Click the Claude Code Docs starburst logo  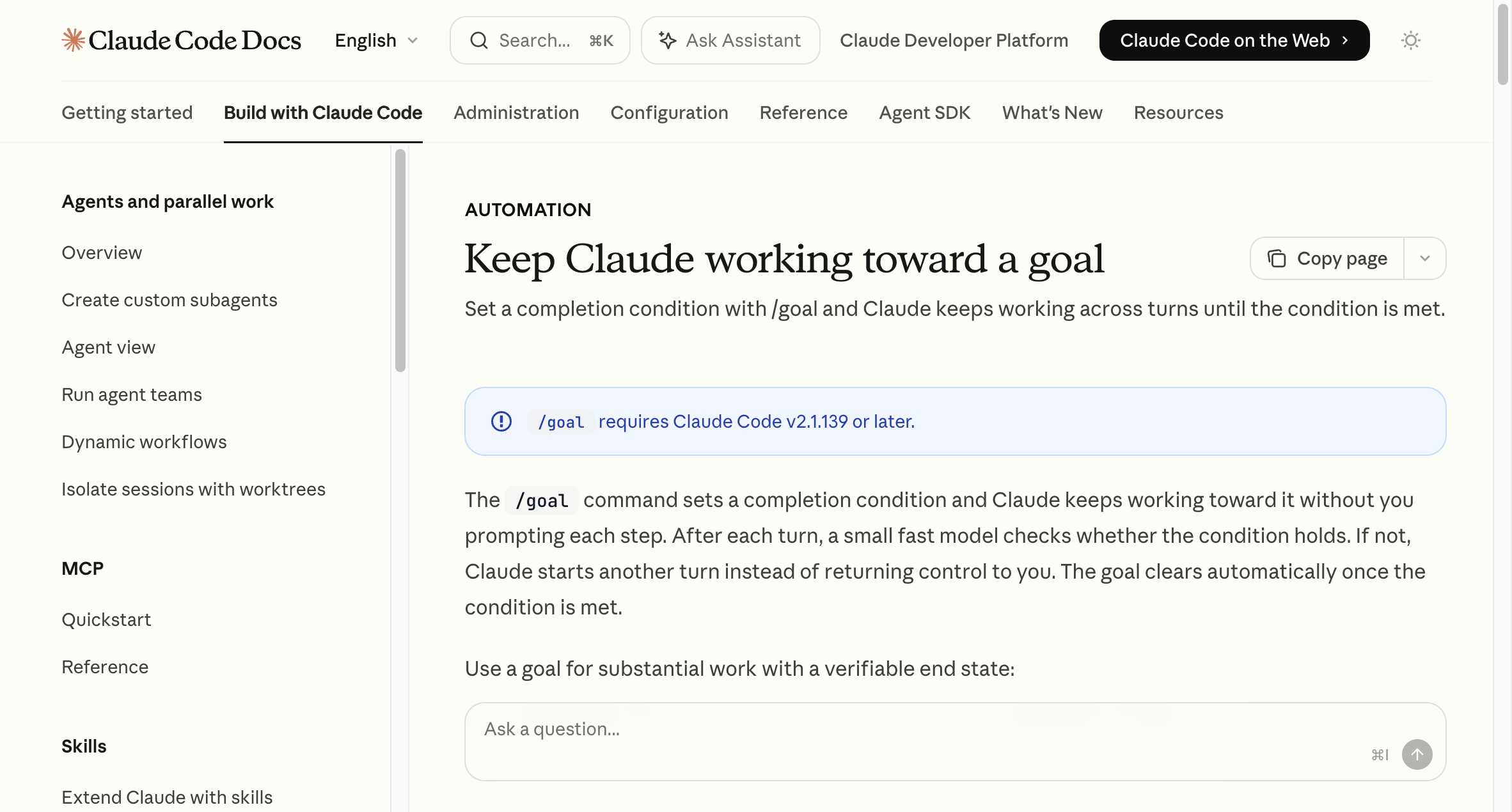point(73,40)
